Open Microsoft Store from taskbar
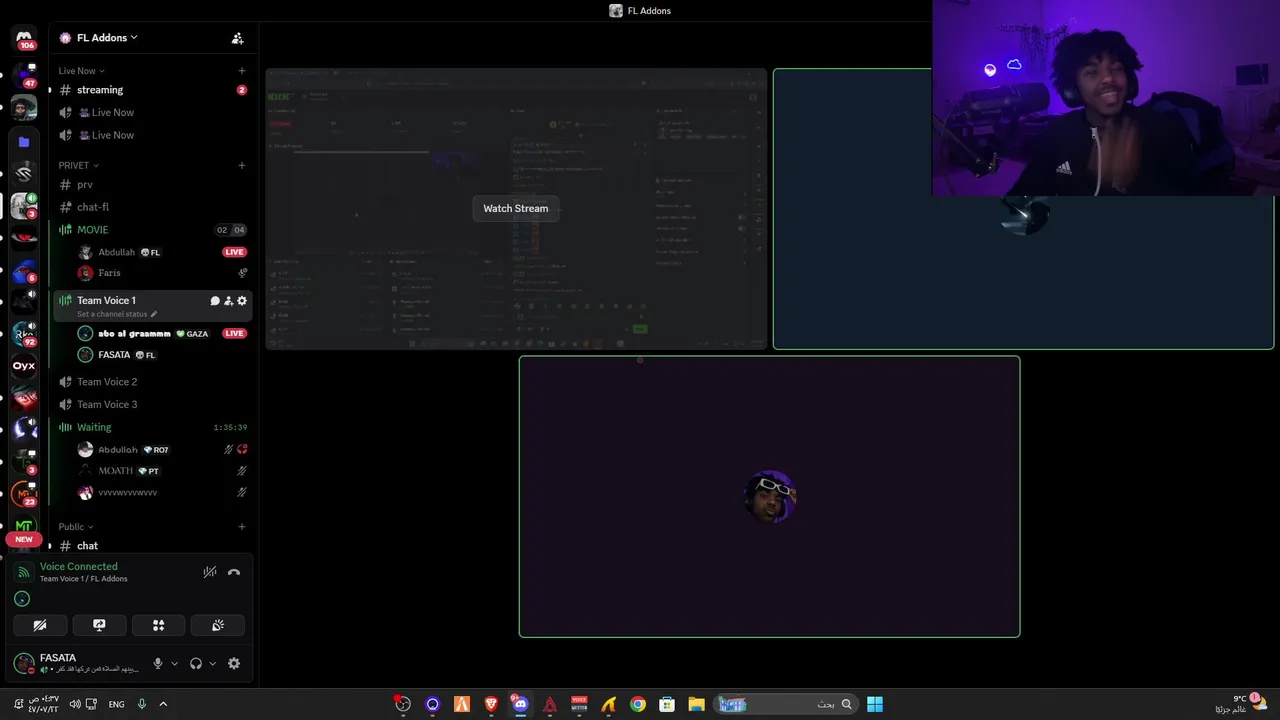Screen dimensions: 1280x720 point(667,704)
